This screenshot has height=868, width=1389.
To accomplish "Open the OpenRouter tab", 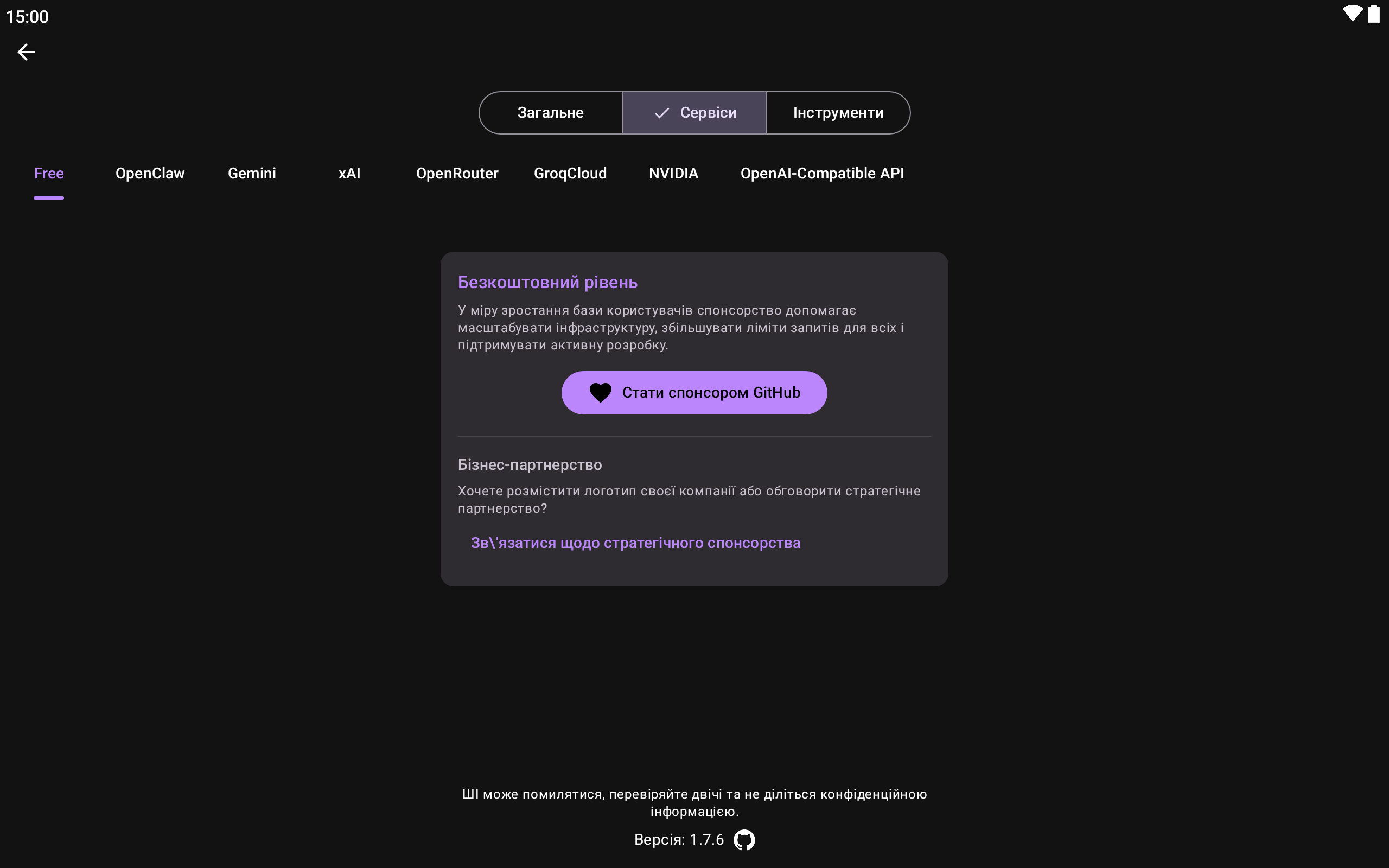I will click(x=457, y=174).
